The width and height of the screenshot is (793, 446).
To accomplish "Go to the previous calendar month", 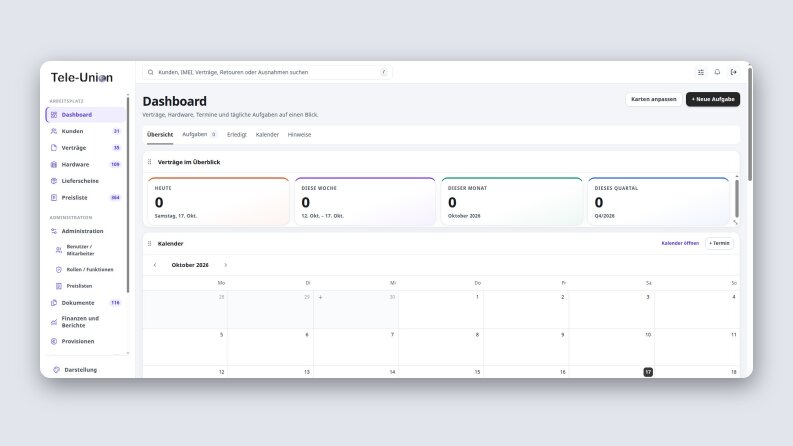I will coord(155,265).
